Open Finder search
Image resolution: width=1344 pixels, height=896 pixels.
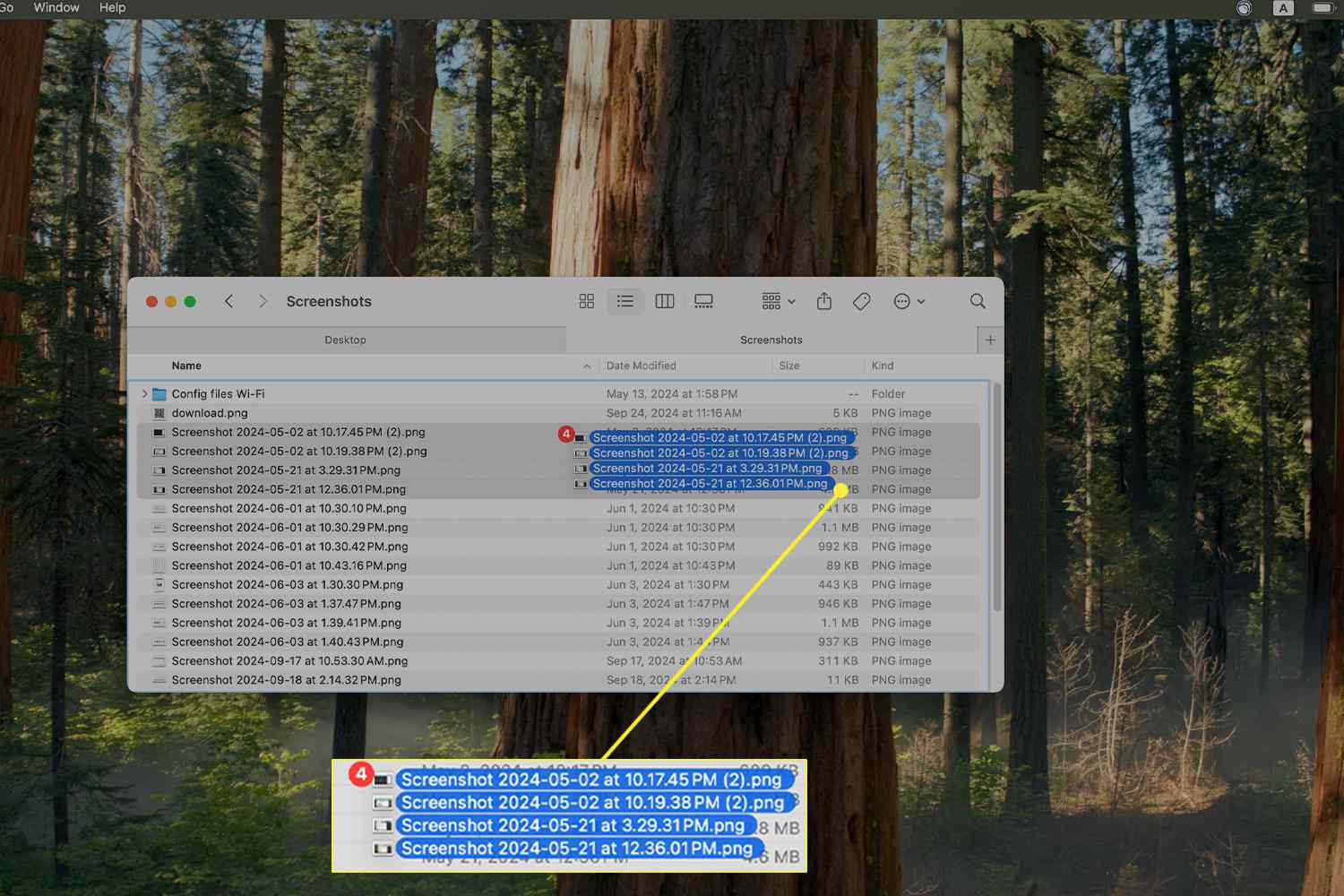click(x=978, y=302)
